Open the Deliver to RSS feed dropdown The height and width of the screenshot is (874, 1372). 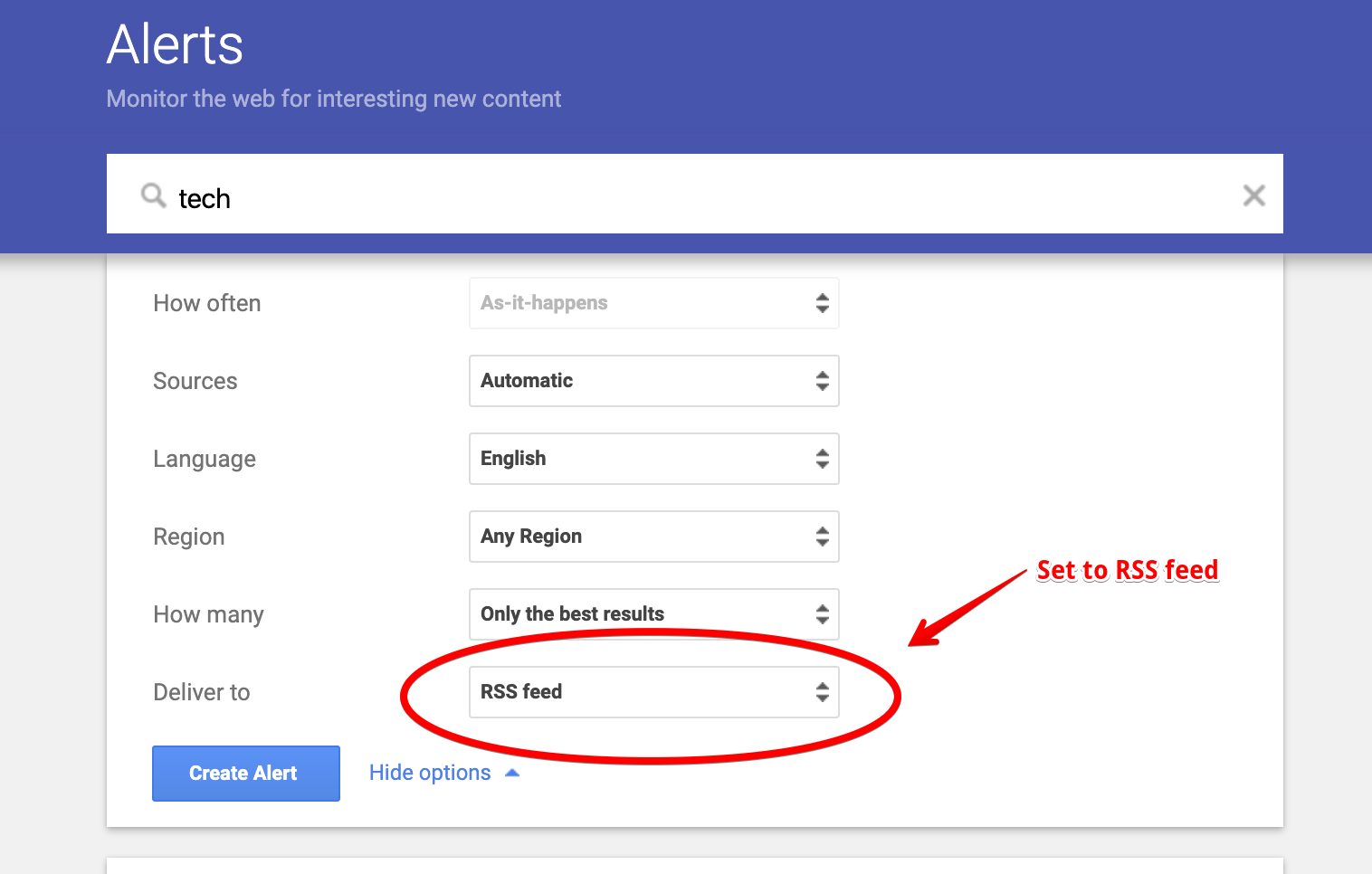pos(653,692)
